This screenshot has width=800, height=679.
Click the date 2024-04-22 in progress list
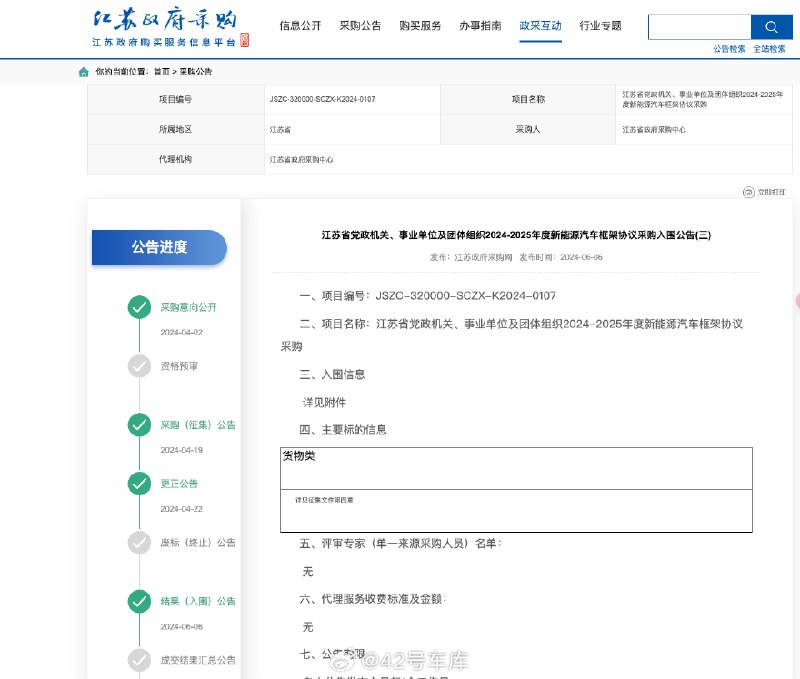pyautogui.click(x=182, y=509)
